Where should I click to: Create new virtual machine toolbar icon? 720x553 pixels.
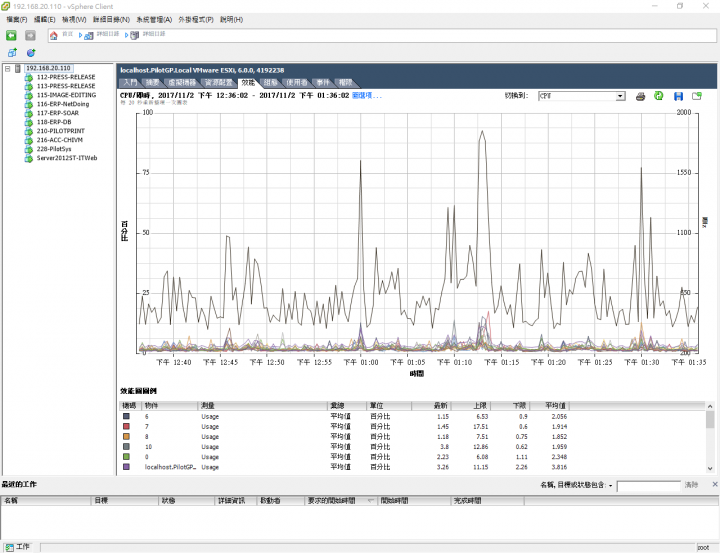coord(12,53)
